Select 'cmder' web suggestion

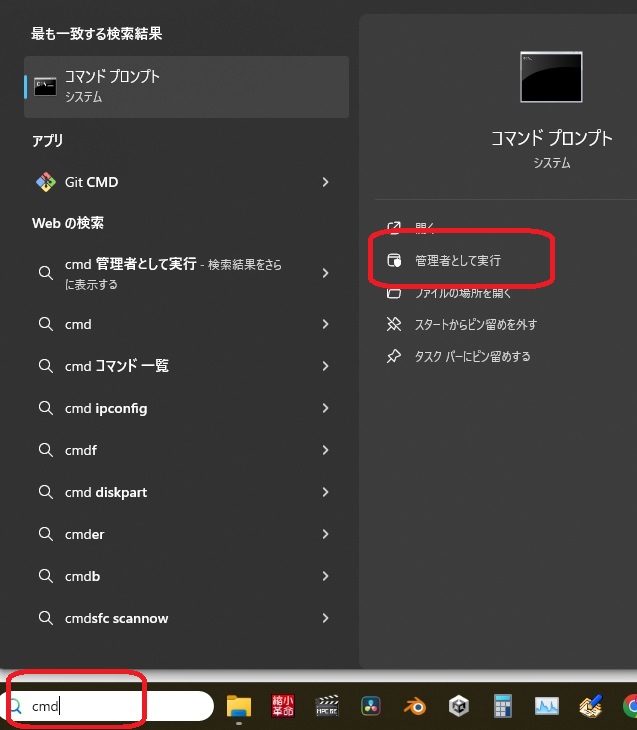click(x=85, y=534)
